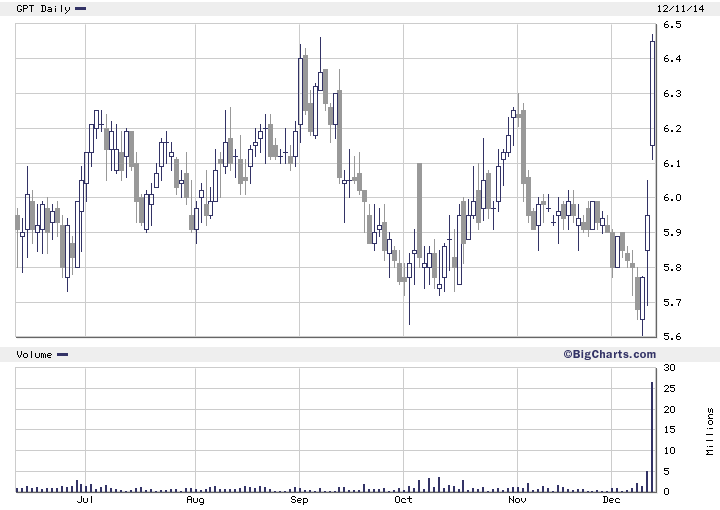
Task: Click the 5.9 price axis label
Action: pyautogui.click(x=672, y=232)
